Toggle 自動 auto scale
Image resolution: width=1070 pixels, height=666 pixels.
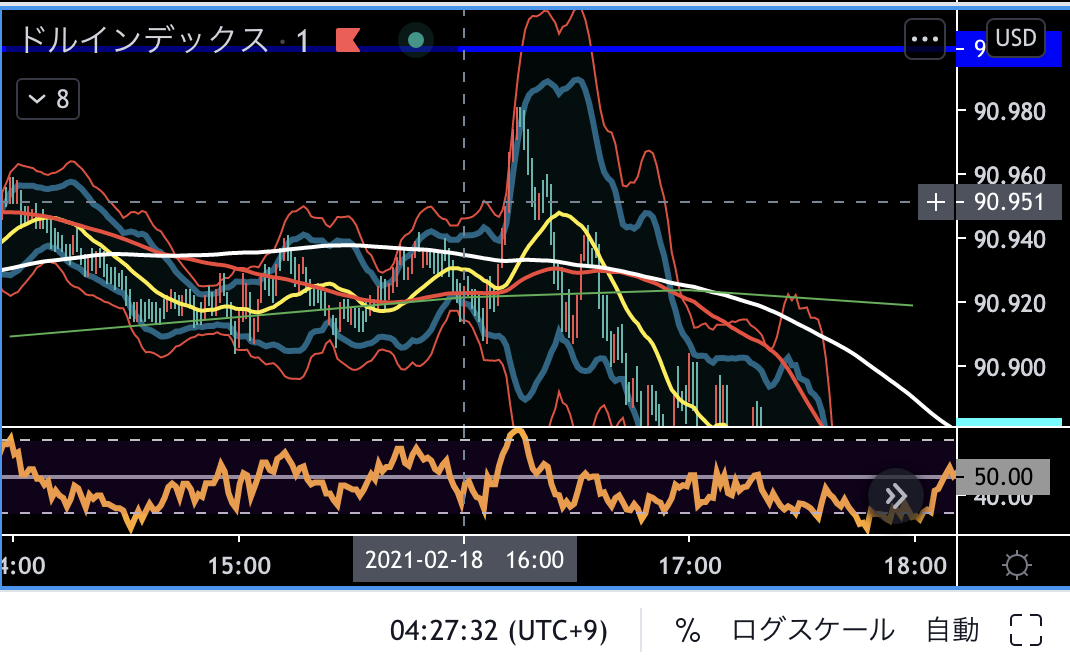coord(952,630)
